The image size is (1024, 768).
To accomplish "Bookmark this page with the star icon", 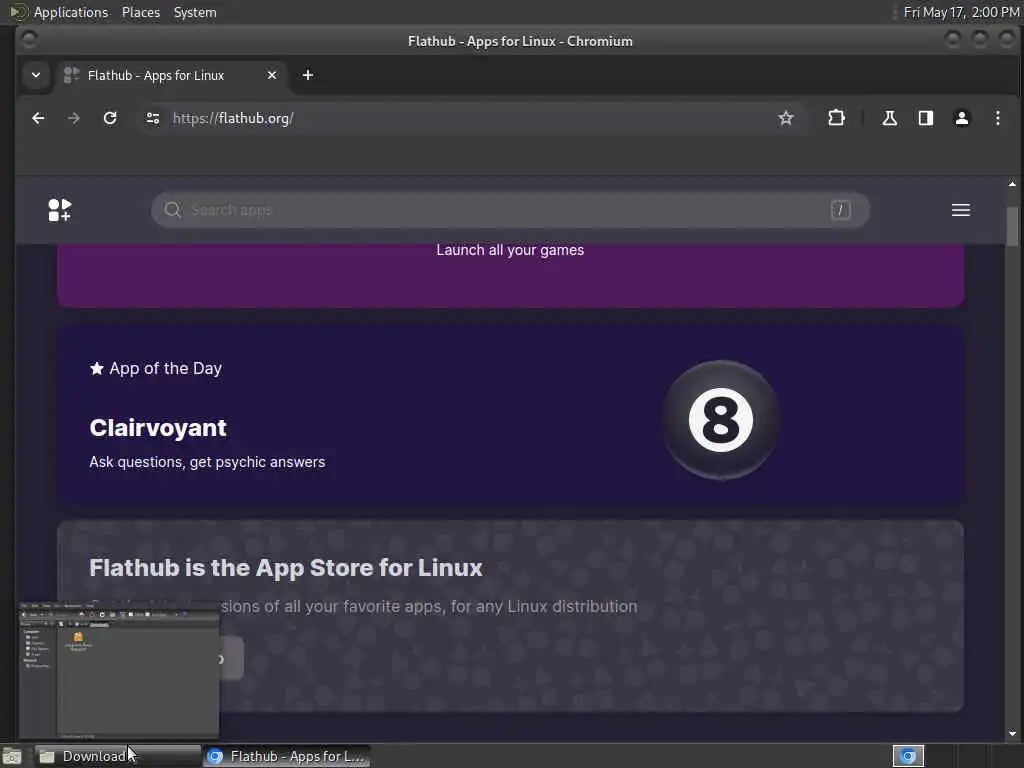I will (x=786, y=118).
